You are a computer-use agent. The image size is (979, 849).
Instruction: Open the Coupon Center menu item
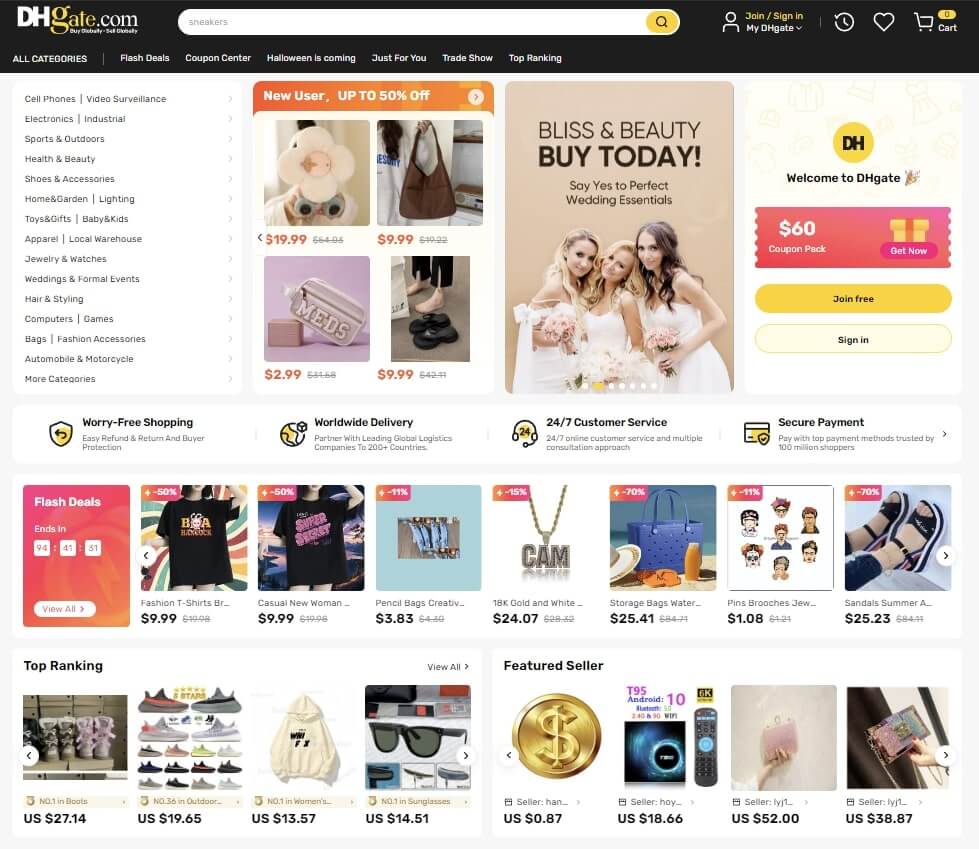coord(218,58)
